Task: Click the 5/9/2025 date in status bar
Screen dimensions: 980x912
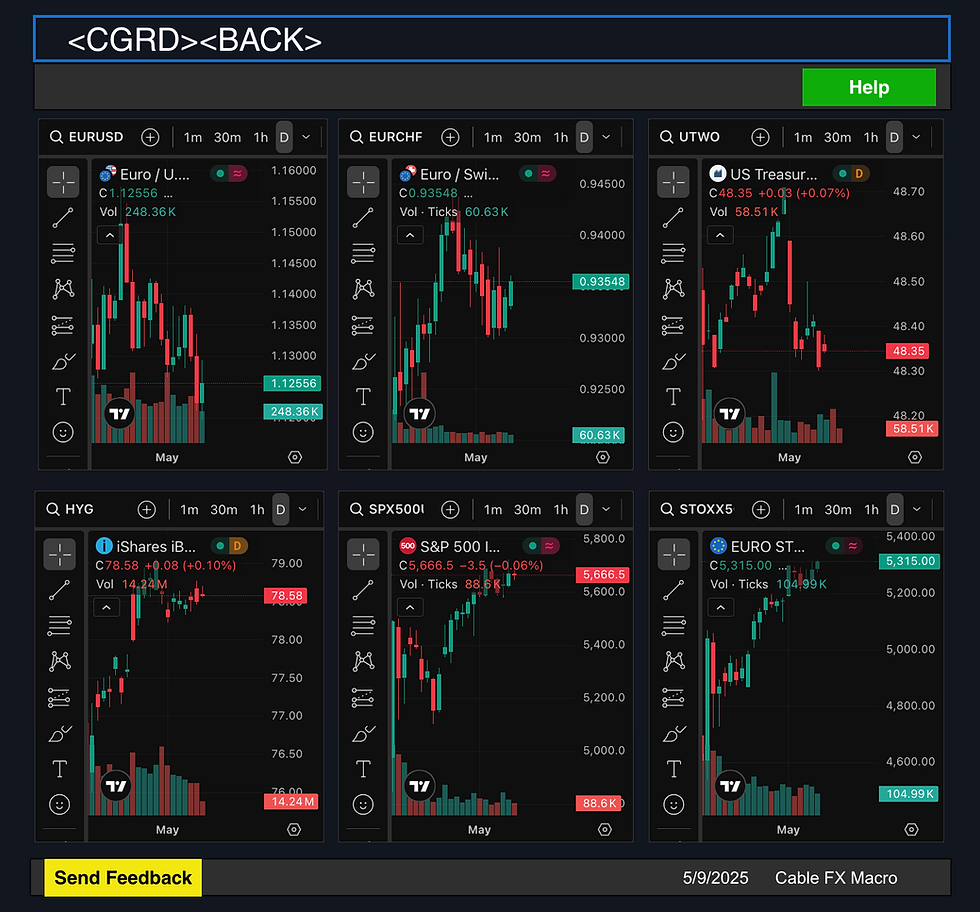Action: pos(715,878)
